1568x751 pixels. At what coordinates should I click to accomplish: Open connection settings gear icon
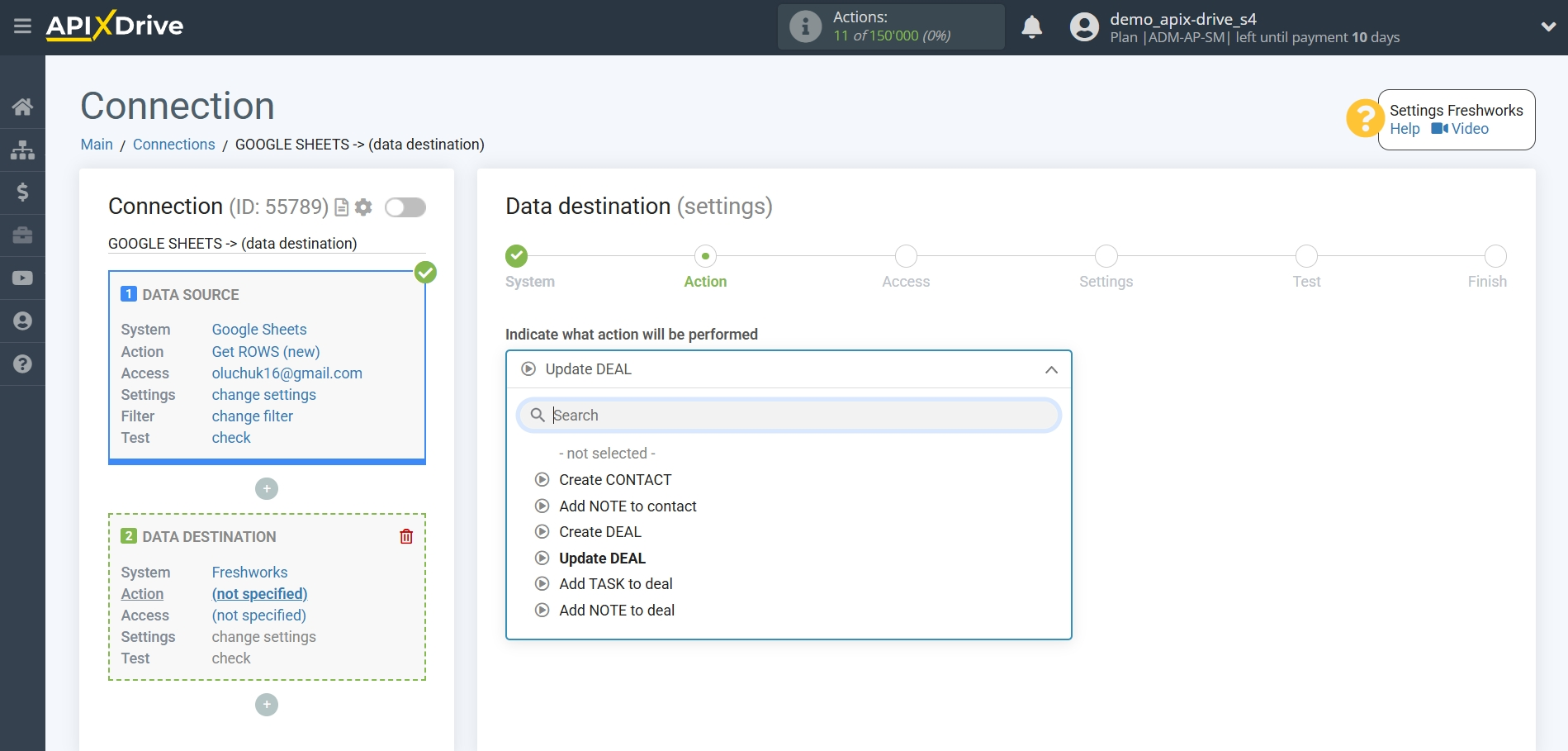click(x=363, y=207)
